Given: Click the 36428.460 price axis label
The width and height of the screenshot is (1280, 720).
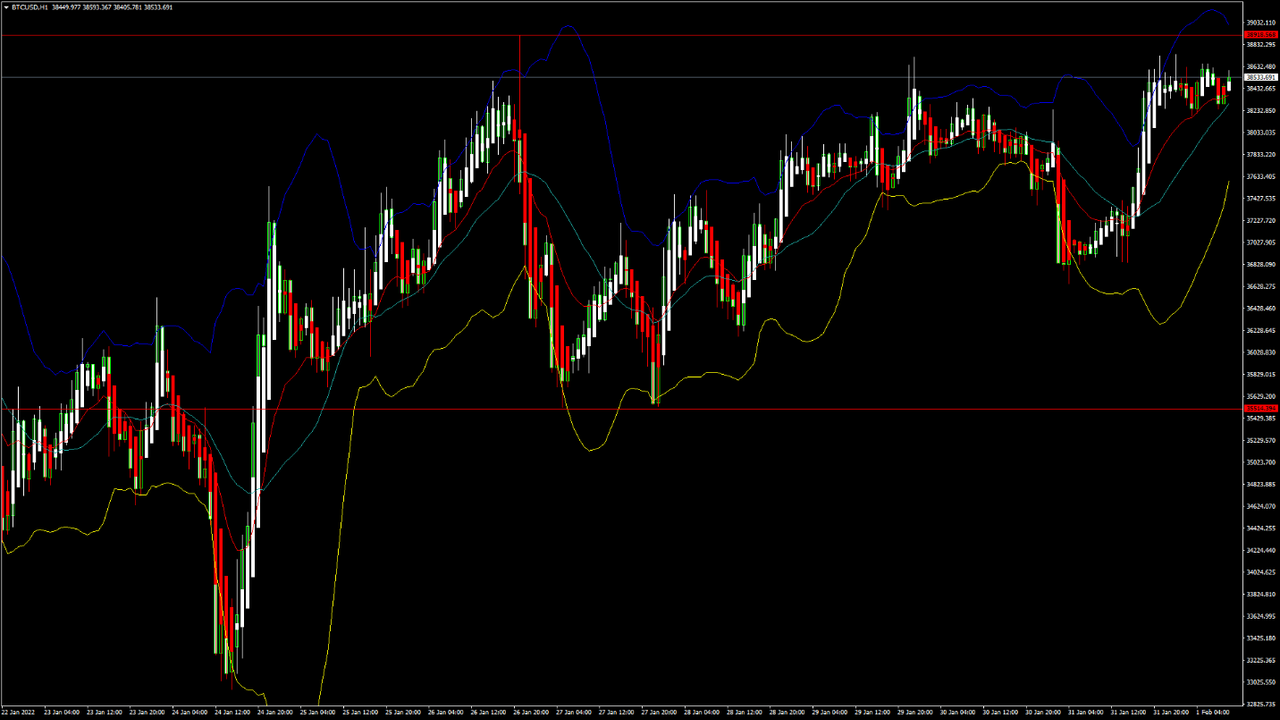Looking at the screenshot, I should (x=1260, y=308).
